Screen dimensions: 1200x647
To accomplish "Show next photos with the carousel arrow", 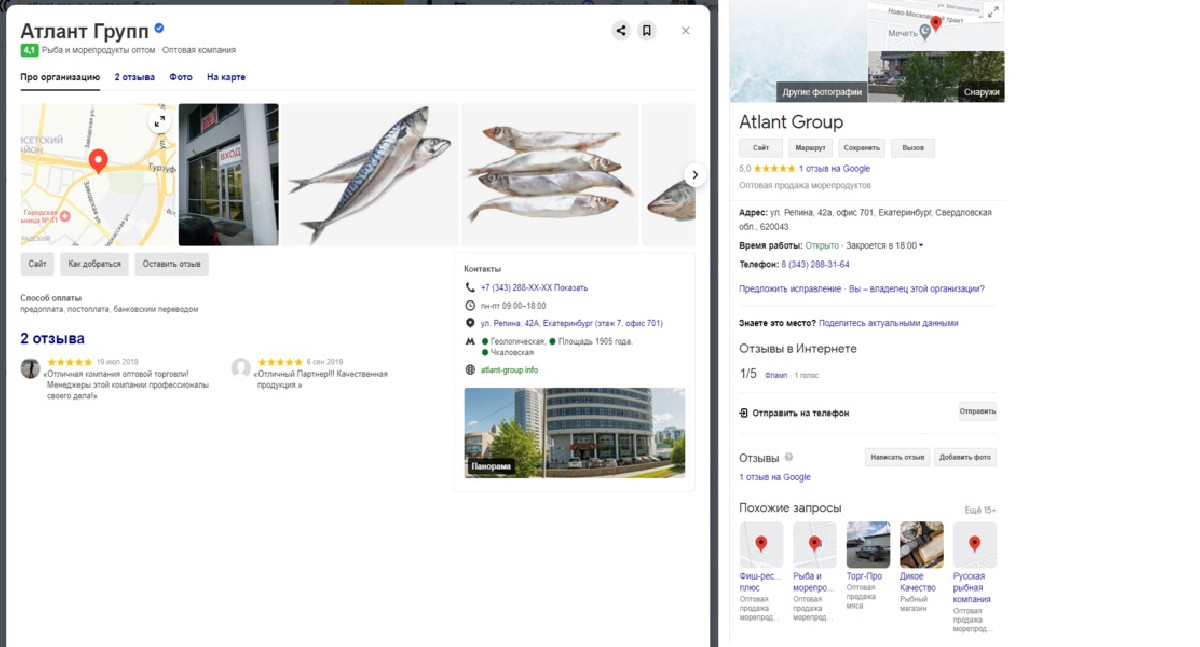I will (695, 175).
